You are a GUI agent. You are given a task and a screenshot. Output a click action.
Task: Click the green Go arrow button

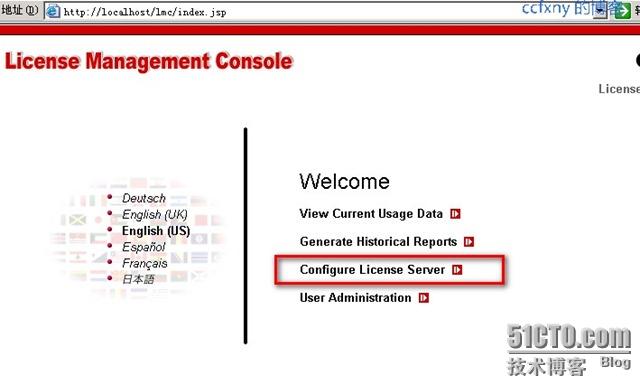623,11
